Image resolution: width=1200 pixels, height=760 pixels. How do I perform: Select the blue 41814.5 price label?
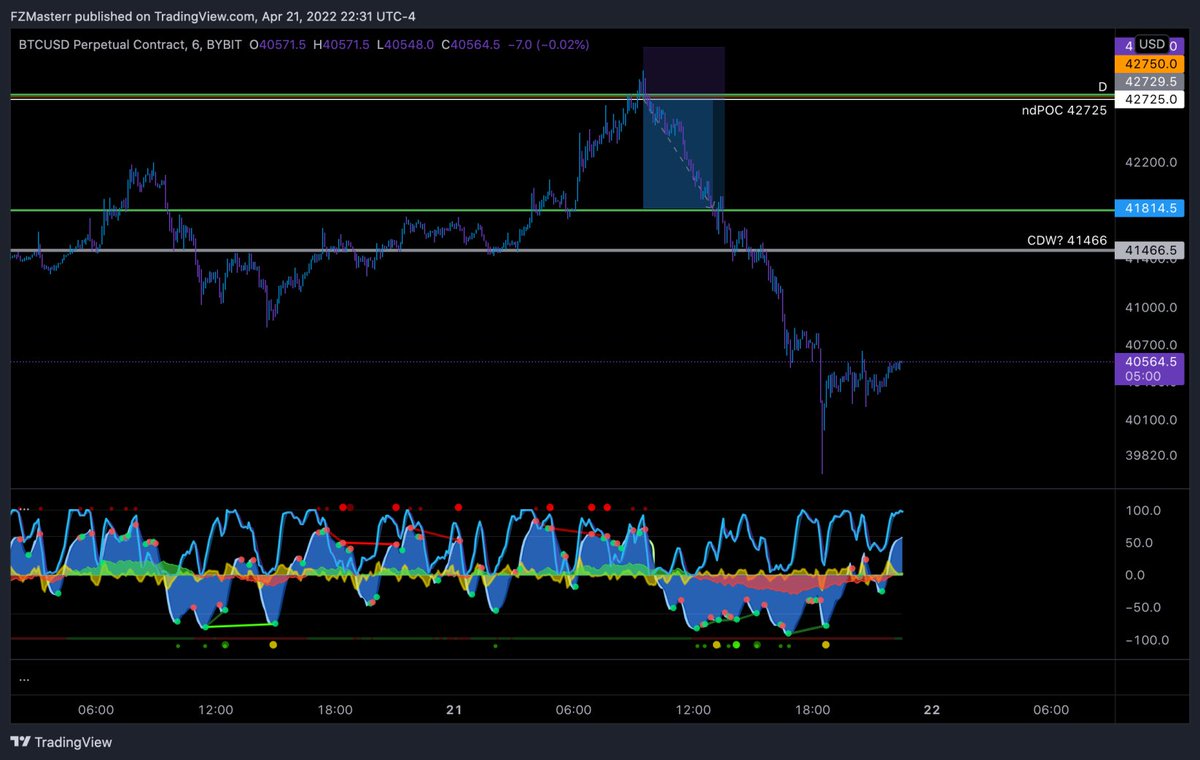coord(1149,209)
